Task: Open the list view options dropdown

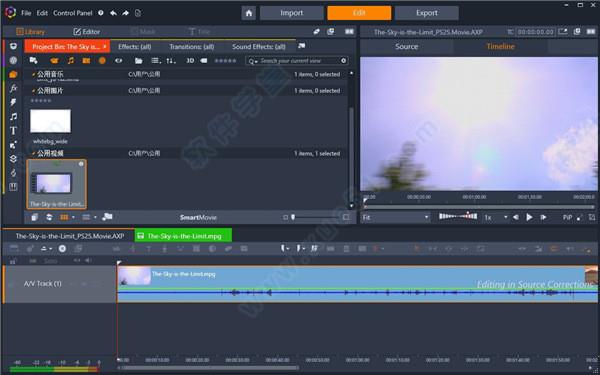Action: [x=156, y=60]
